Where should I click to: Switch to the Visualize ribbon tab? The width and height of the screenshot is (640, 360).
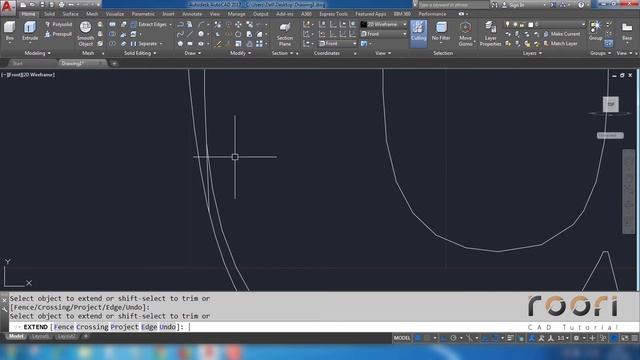point(115,14)
